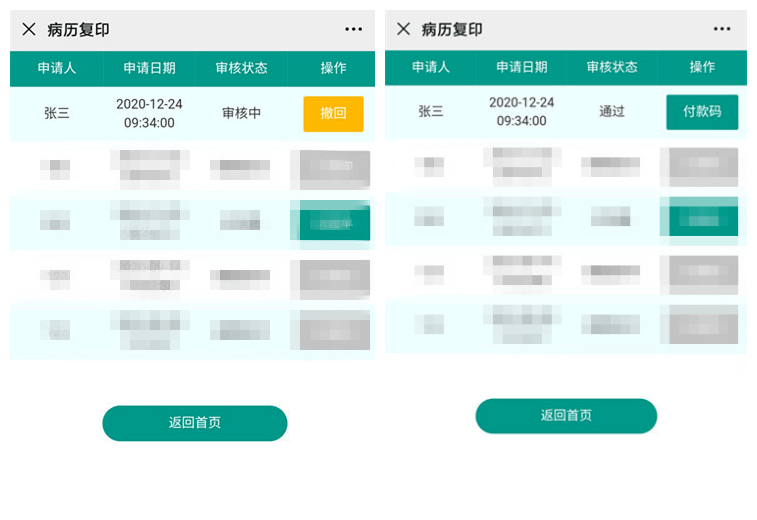Select the 申请人 column header on left
Image resolution: width=757 pixels, height=520 pixels.
tap(57, 68)
